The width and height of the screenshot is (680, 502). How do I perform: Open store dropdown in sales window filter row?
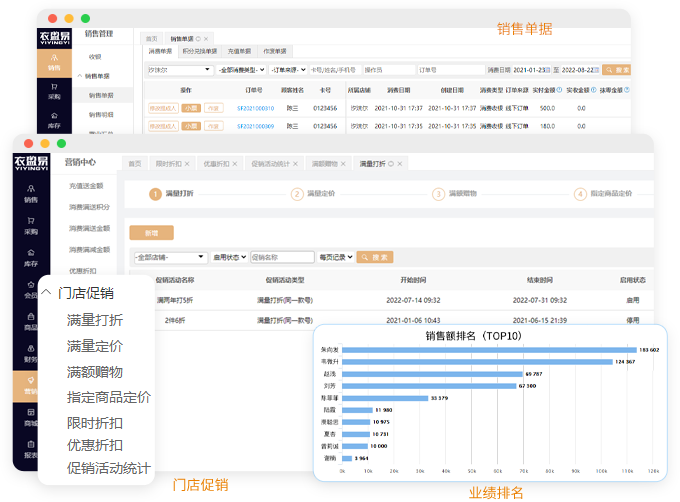180,70
